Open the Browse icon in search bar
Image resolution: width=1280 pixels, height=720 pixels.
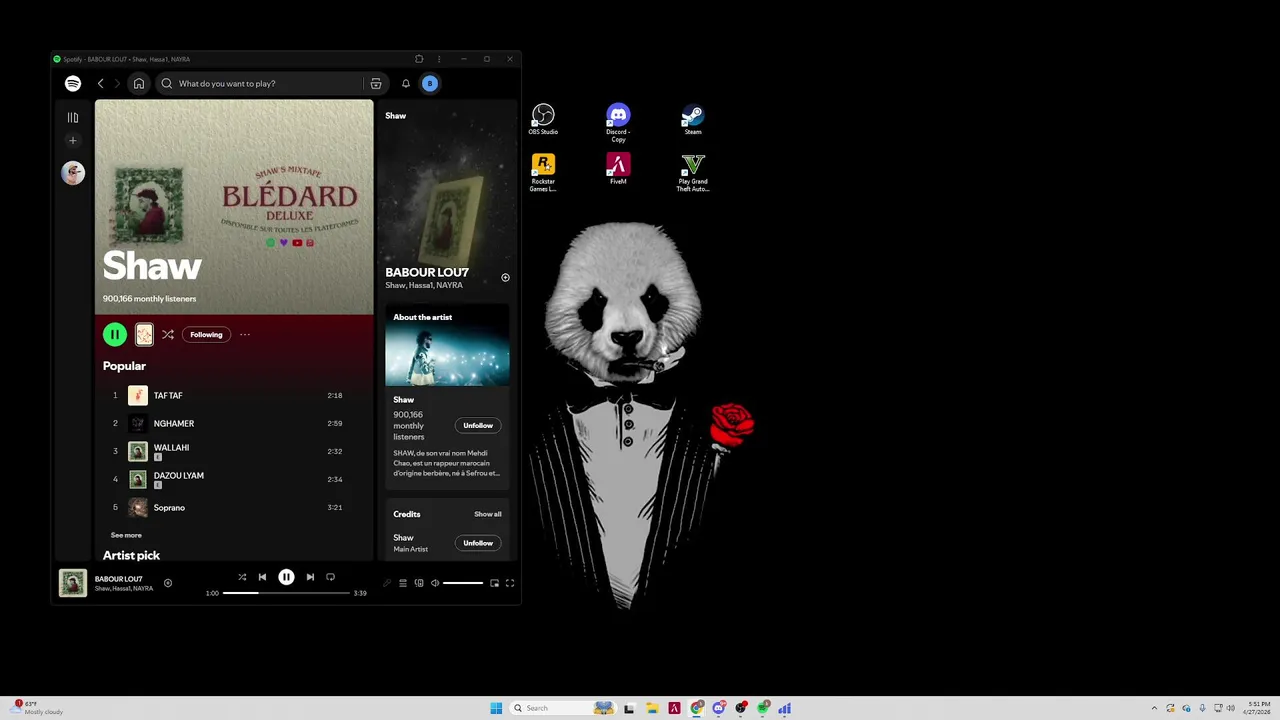pyautogui.click(x=376, y=84)
